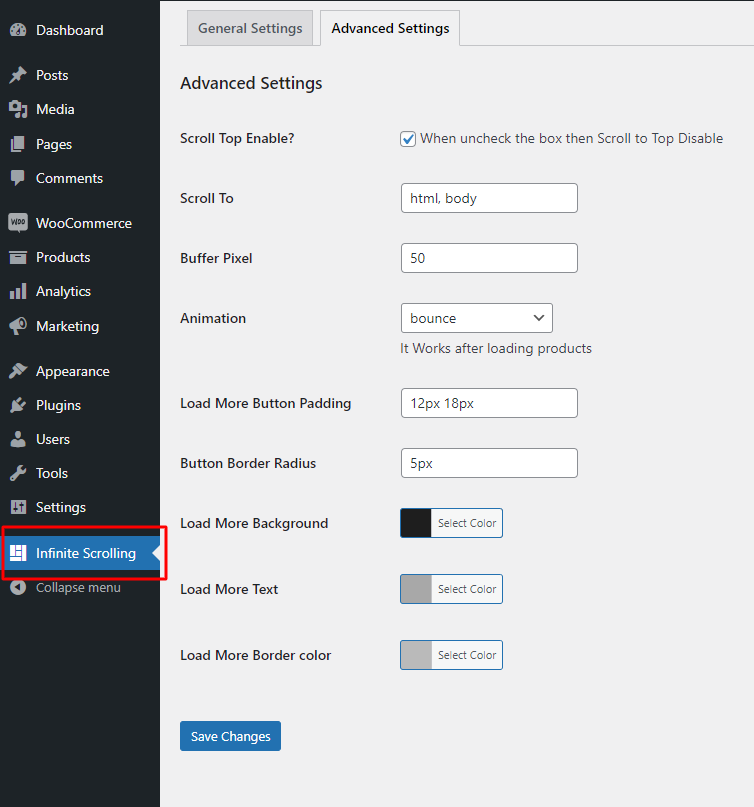Screen dimensions: 754x807
Task: Uncheck the Scroll Top Enable checkbox
Action: click(408, 139)
